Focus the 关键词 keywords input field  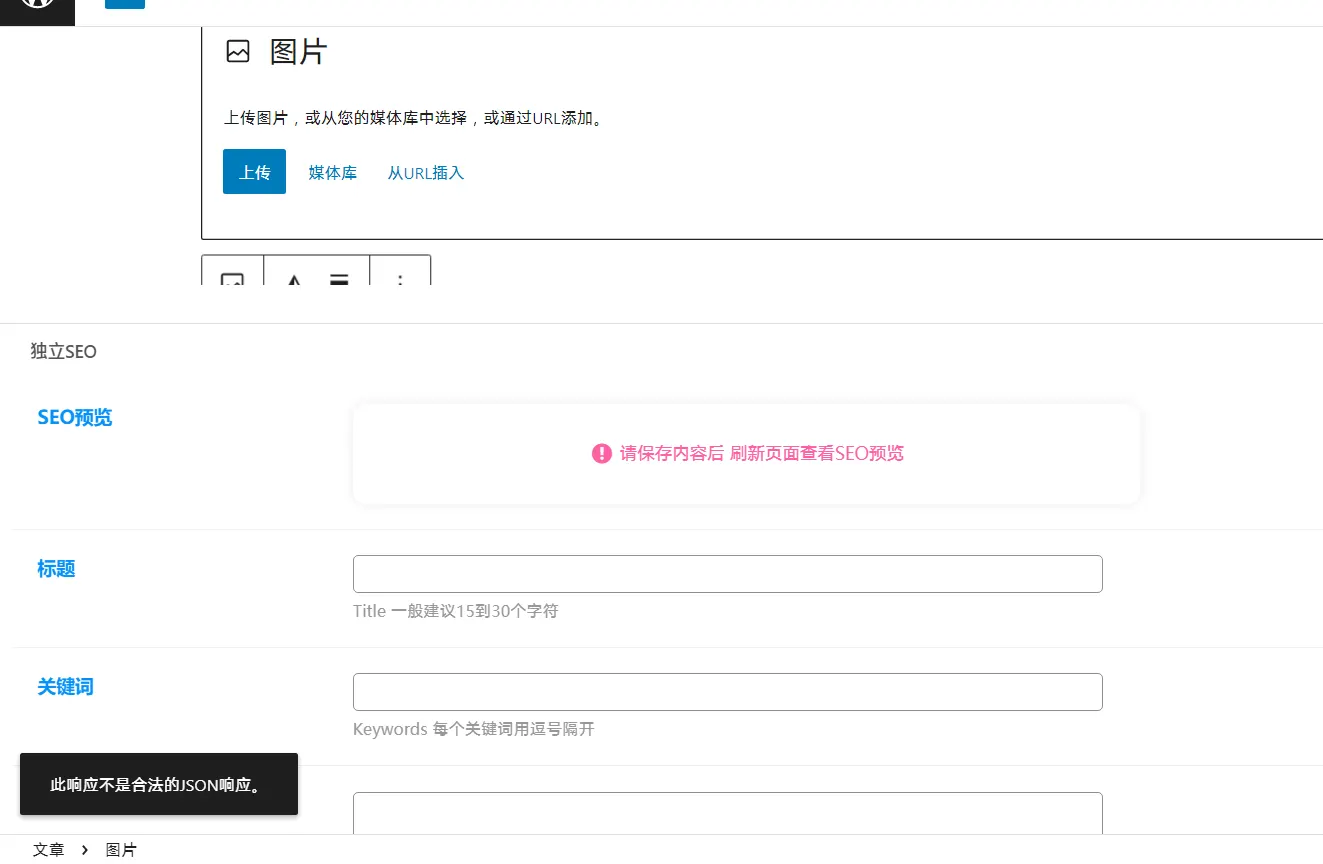(728, 692)
